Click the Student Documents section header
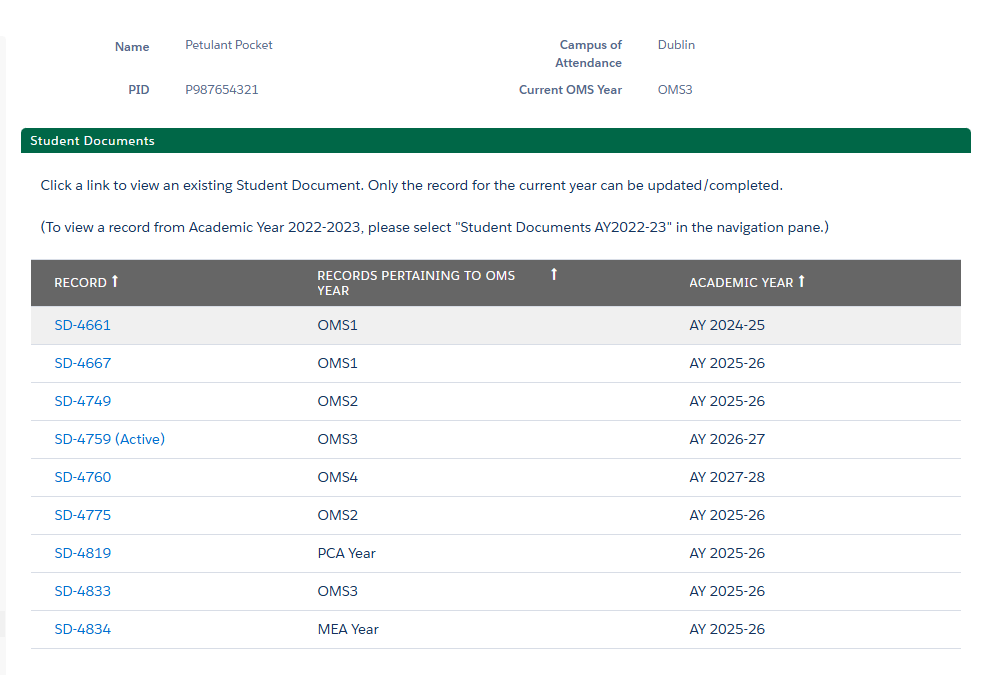The width and height of the screenshot is (986, 675). point(92,141)
